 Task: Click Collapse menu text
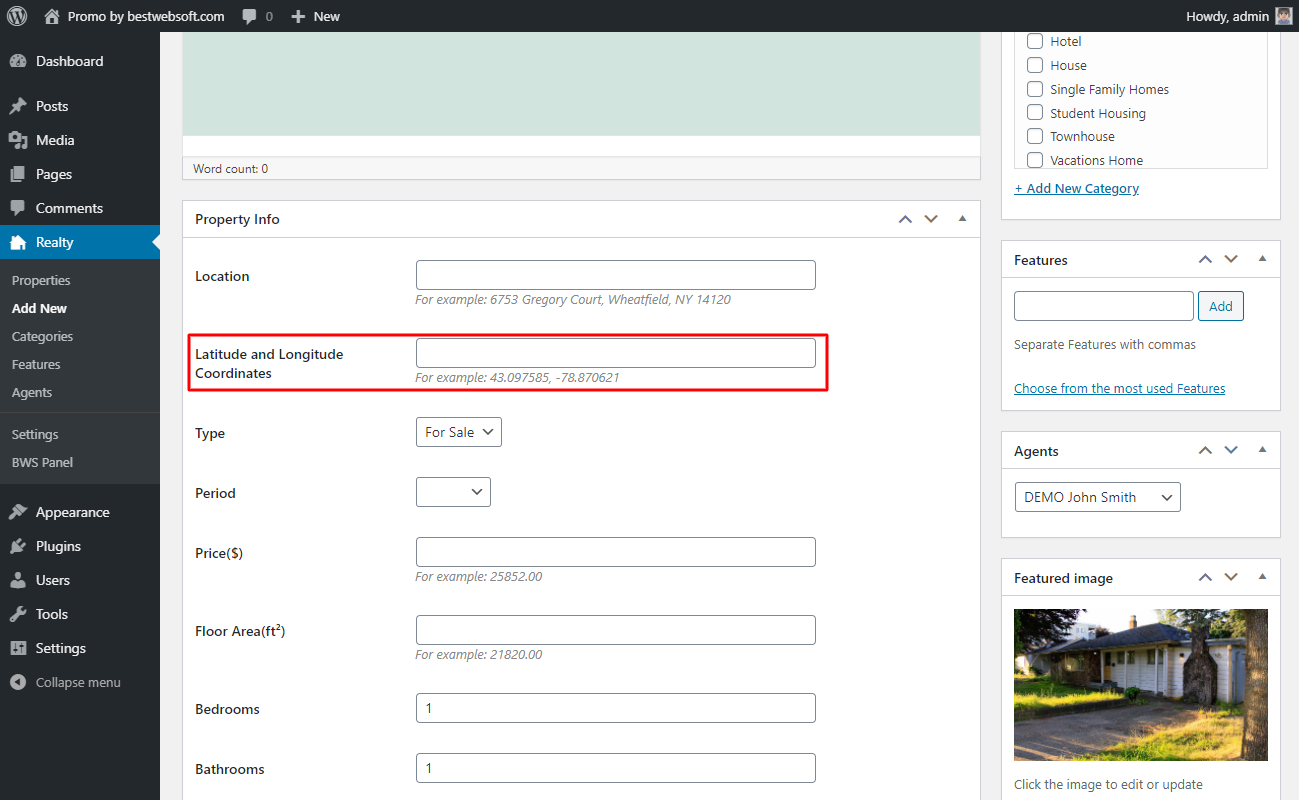(78, 682)
